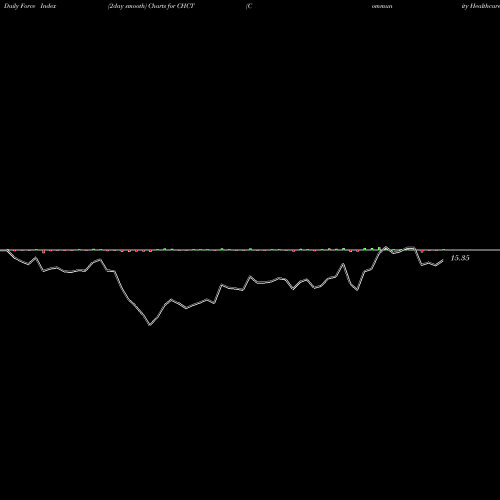This screenshot has width=500, height=500.
Task: Click the '(2day smooth) Charts for CHCT' text
Action: [151, 6]
